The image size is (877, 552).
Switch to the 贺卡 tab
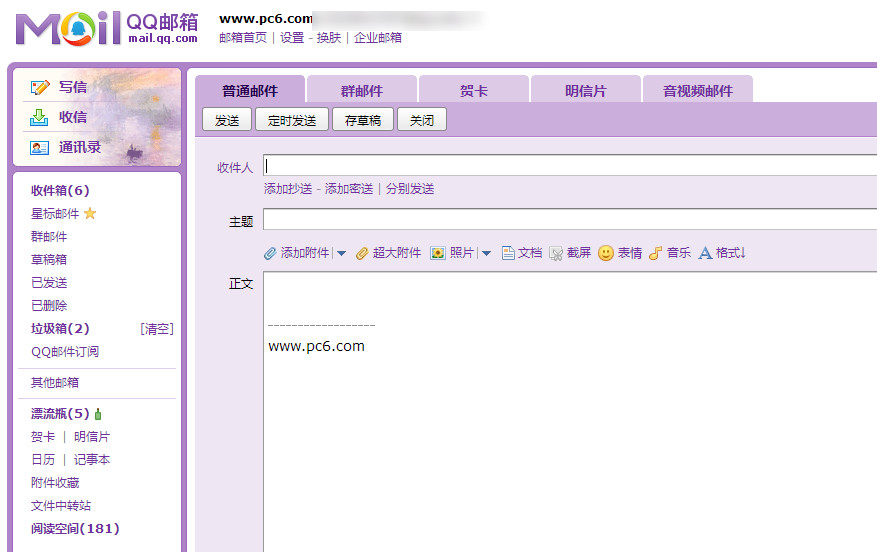click(474, 91)
